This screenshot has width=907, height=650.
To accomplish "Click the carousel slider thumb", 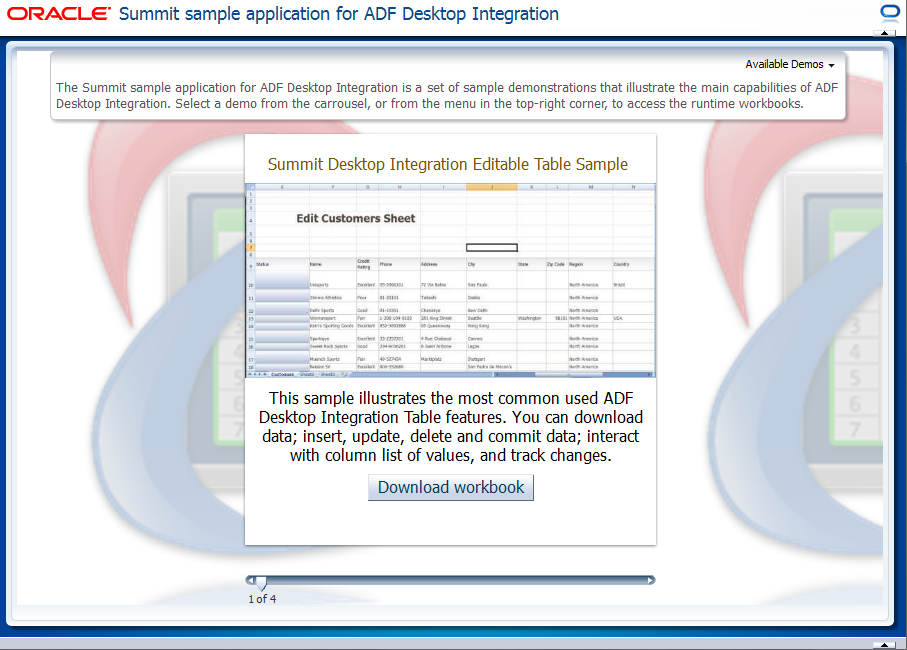I will pos(261,583).
